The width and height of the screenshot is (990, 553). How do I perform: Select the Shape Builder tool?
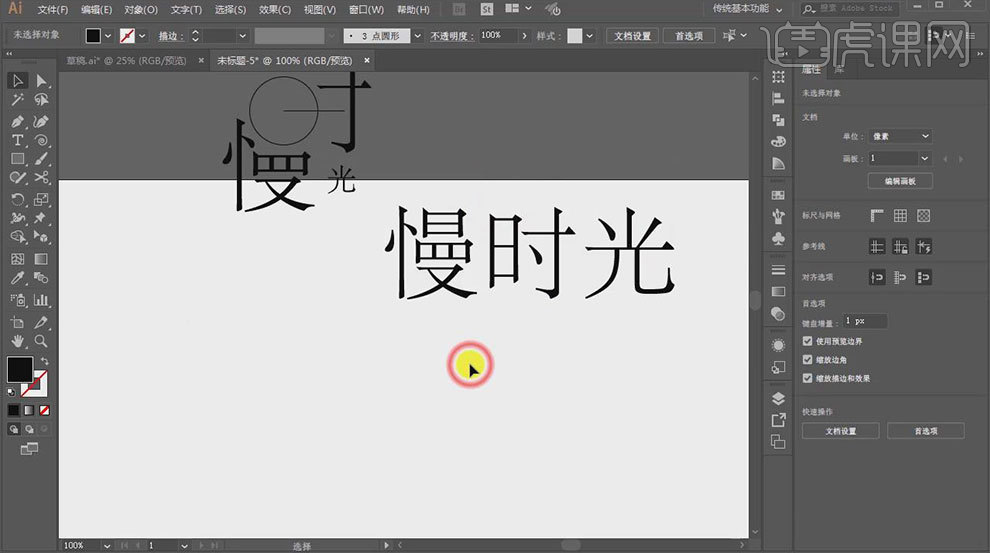(x=18, y=237)
